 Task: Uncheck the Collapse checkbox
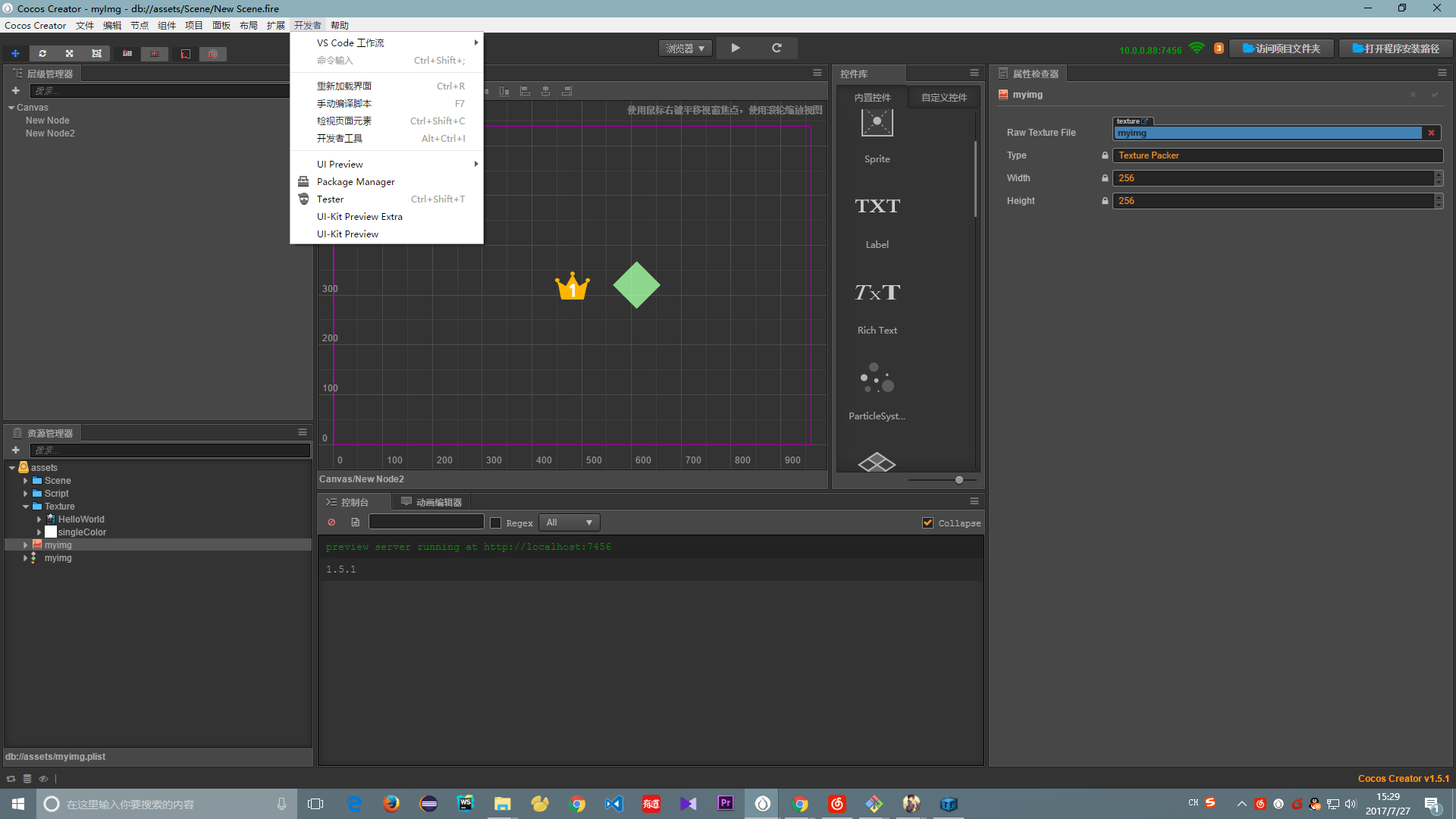(x=927, y=522)
